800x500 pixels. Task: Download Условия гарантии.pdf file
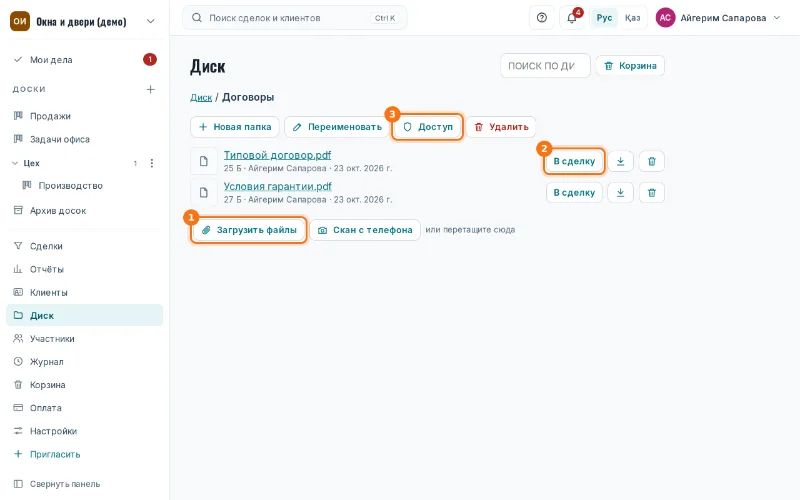[620, 192]
